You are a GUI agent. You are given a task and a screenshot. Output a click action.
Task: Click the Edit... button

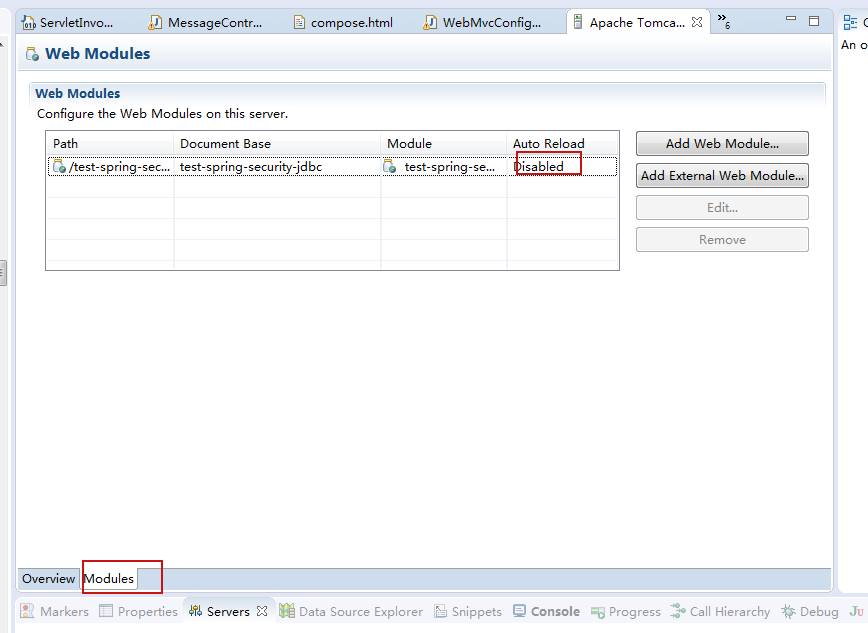coord(722,208)
